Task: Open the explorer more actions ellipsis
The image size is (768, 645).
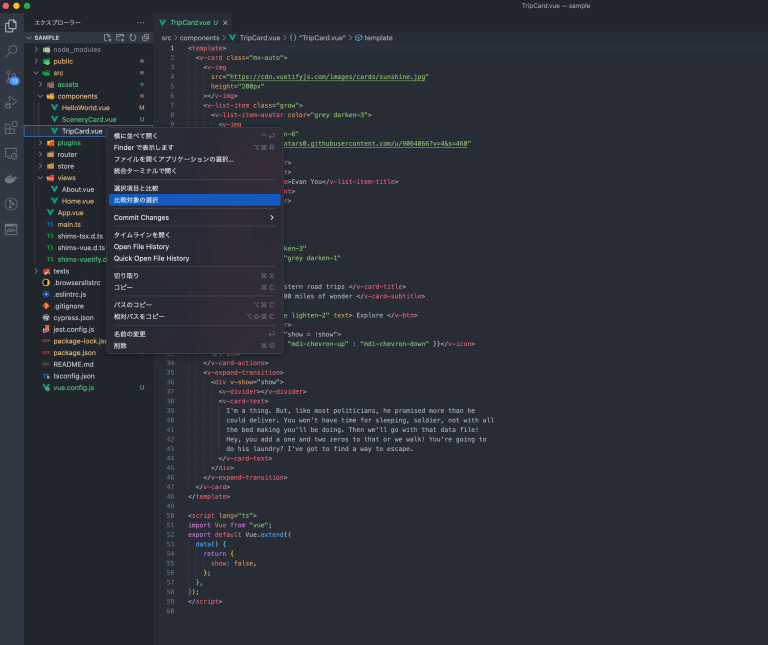Action: coord(140,22)
